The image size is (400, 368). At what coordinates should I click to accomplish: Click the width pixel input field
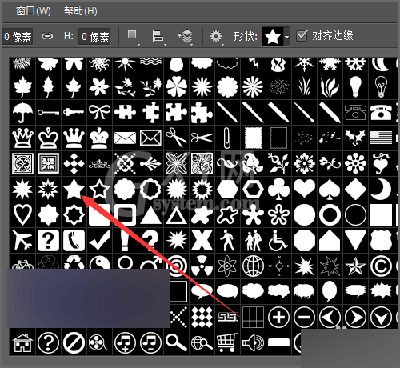point(18,36)
